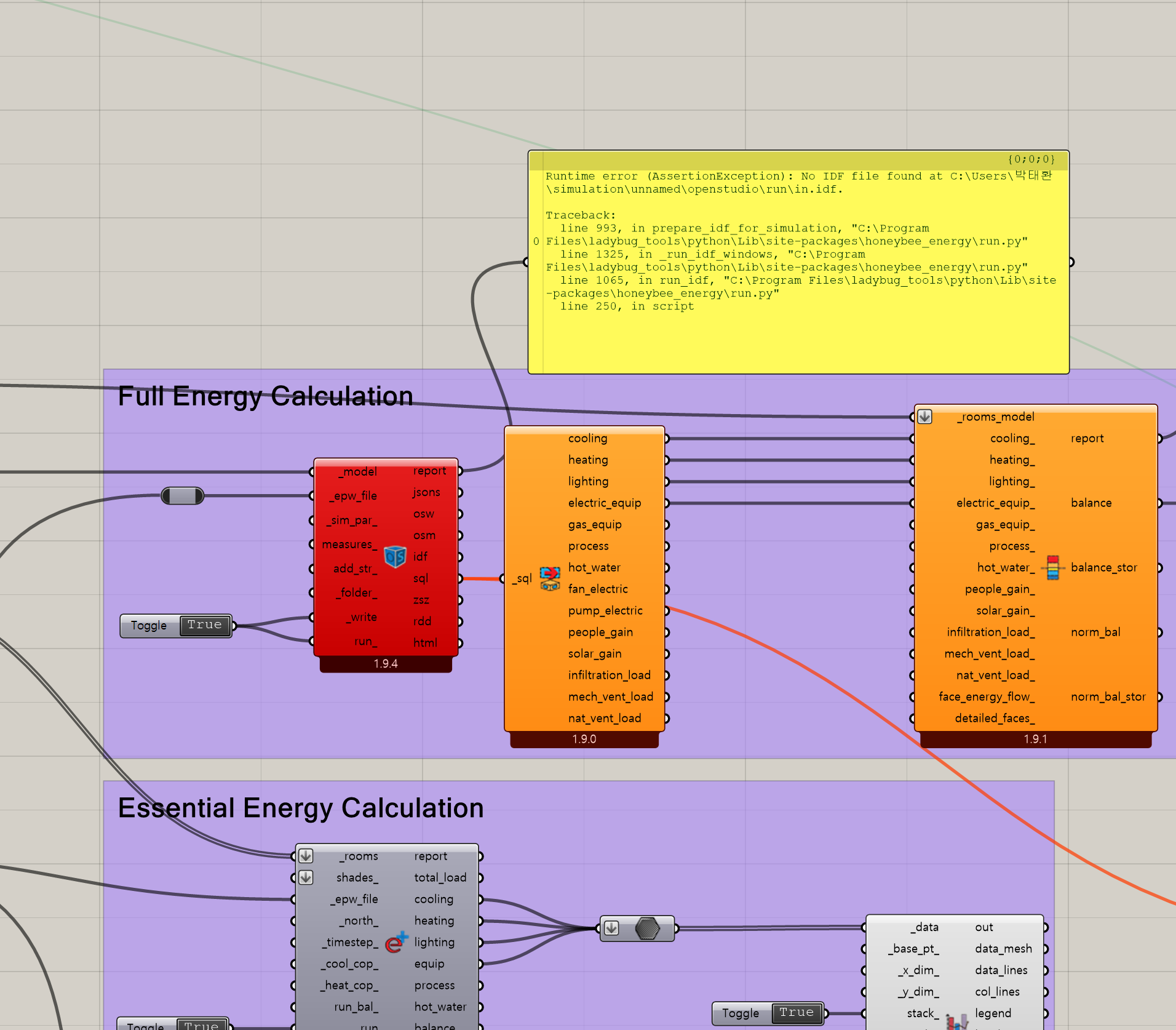Toggle the True value feeding _write and run_
The image size is (1176, 1030).
tap(204, 625)
